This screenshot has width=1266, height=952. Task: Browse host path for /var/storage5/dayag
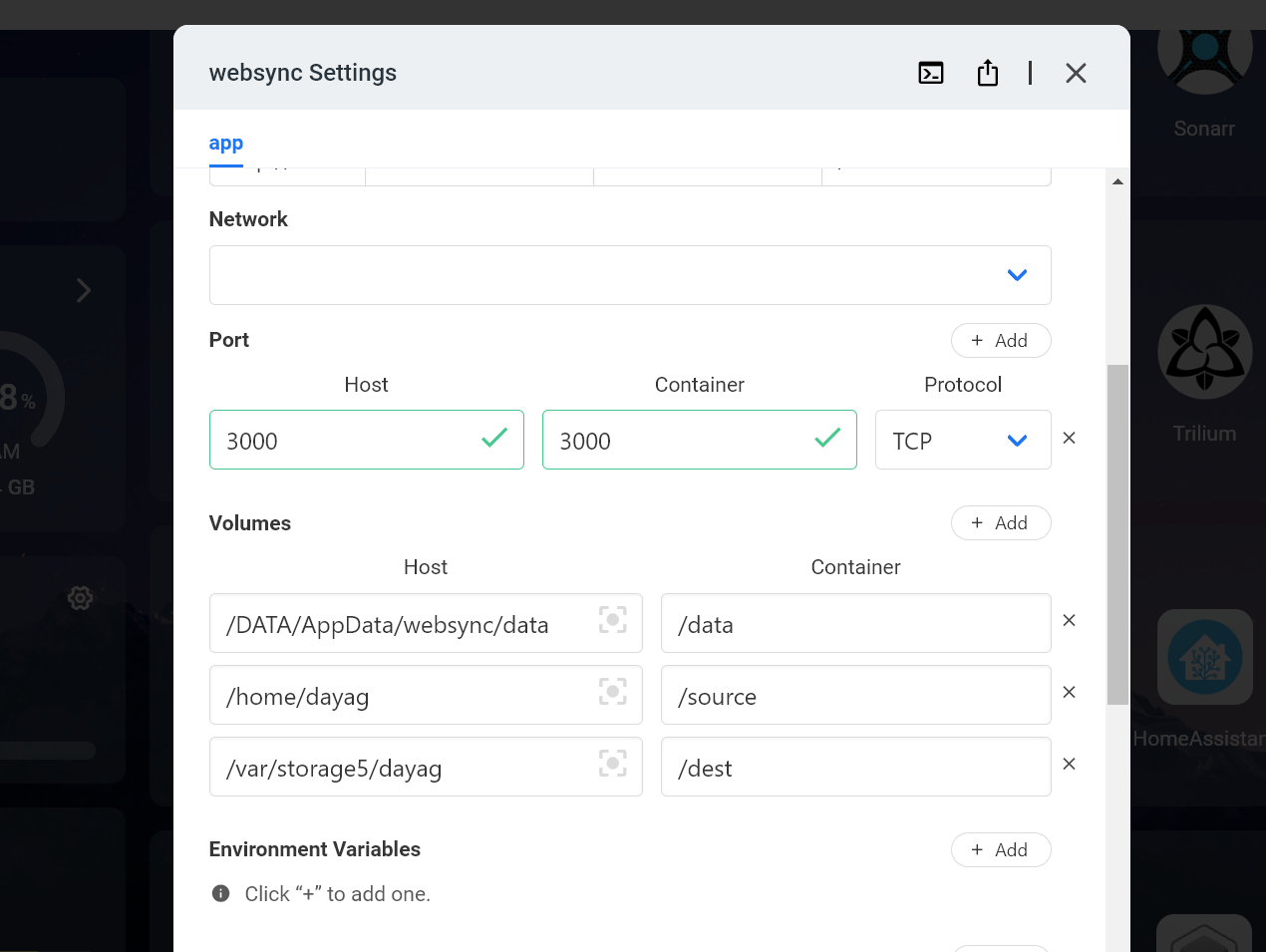tap(612, 764)
